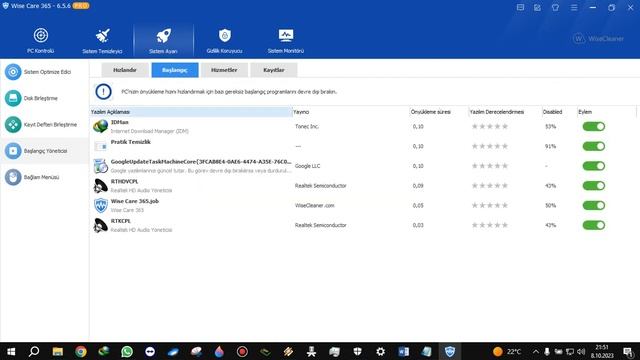Image resolution: width=640 pixels, height=360 pixels.
Task: Sort by the Disabled column header
Action: click(559, 112)
